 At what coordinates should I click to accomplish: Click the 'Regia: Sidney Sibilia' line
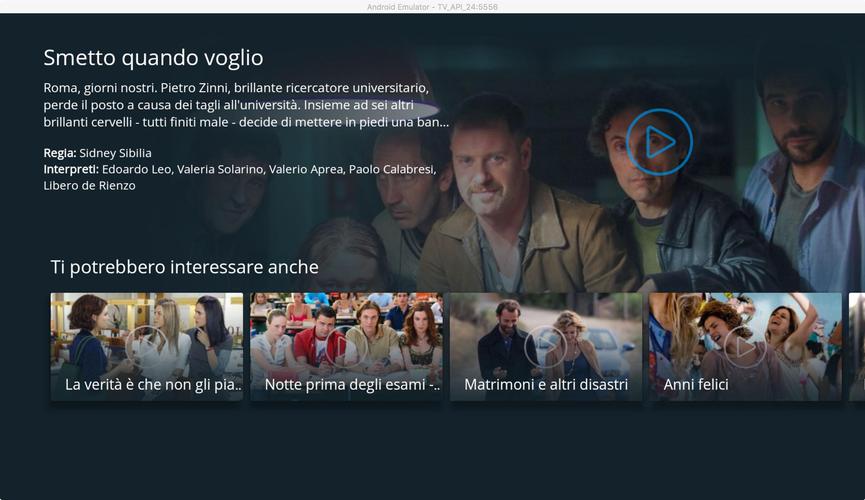pyautogui.click(x=98, y=153)
